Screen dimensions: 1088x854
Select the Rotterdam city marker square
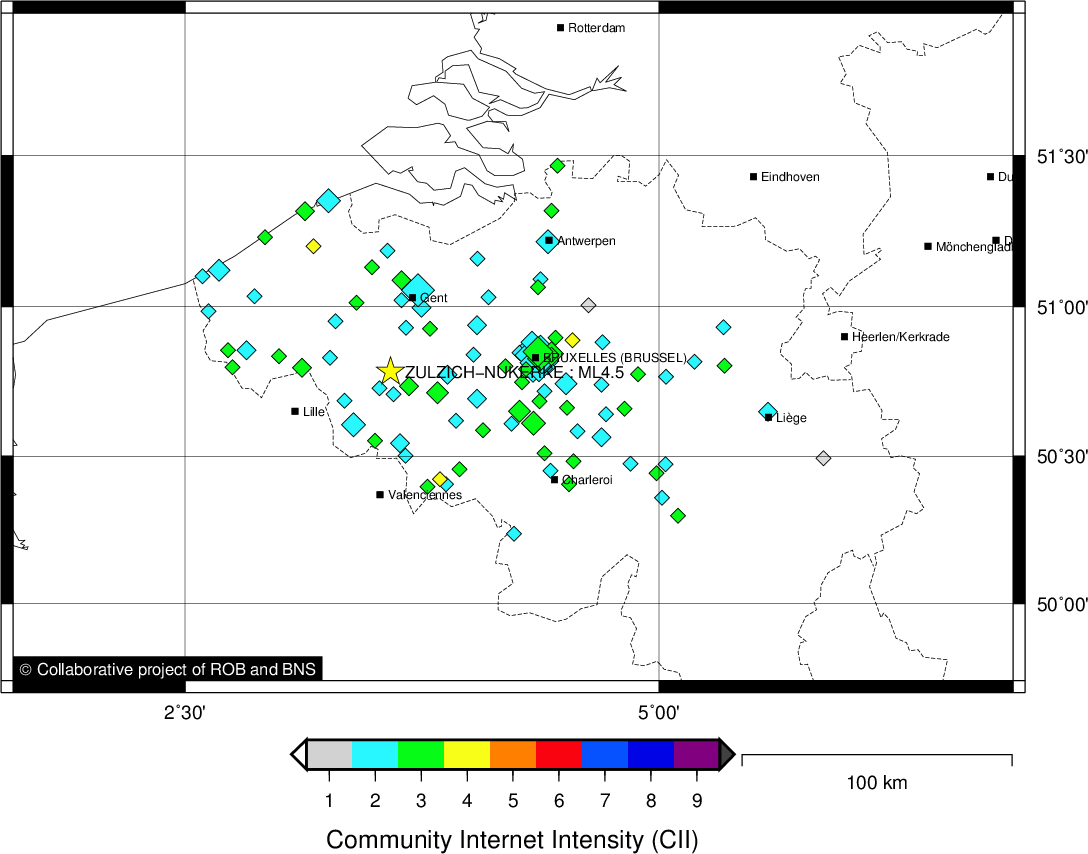(561, 27)
